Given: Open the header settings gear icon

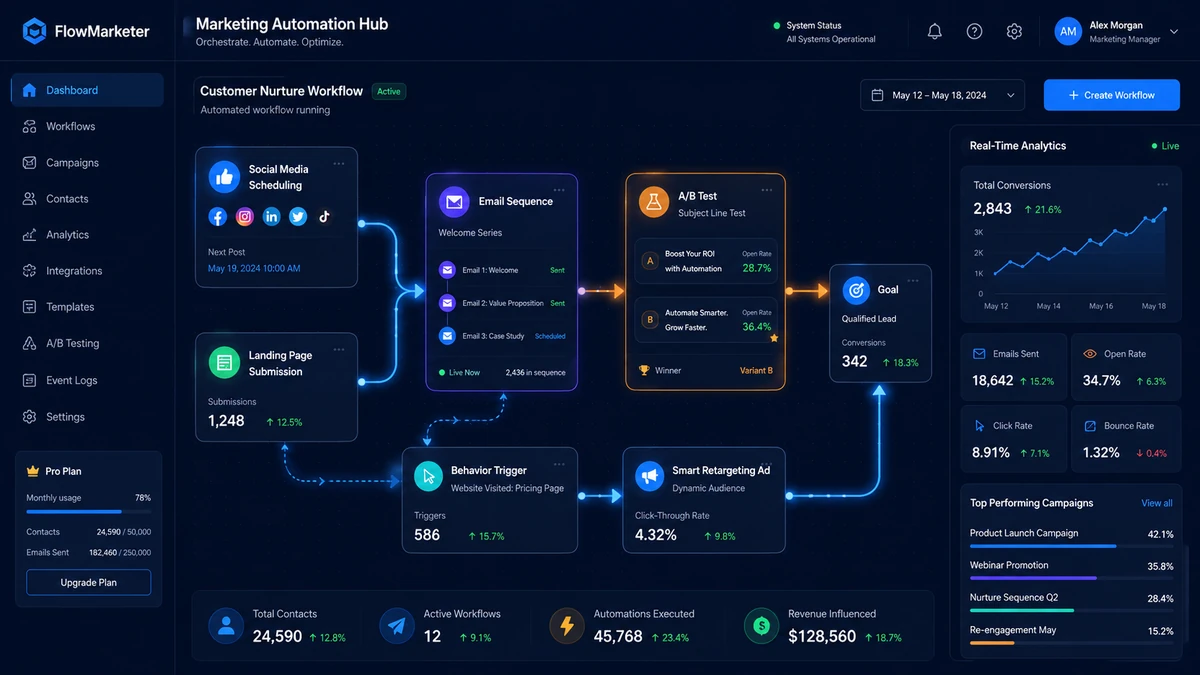Looking at the screenshot, I should tap(1014, 32).
